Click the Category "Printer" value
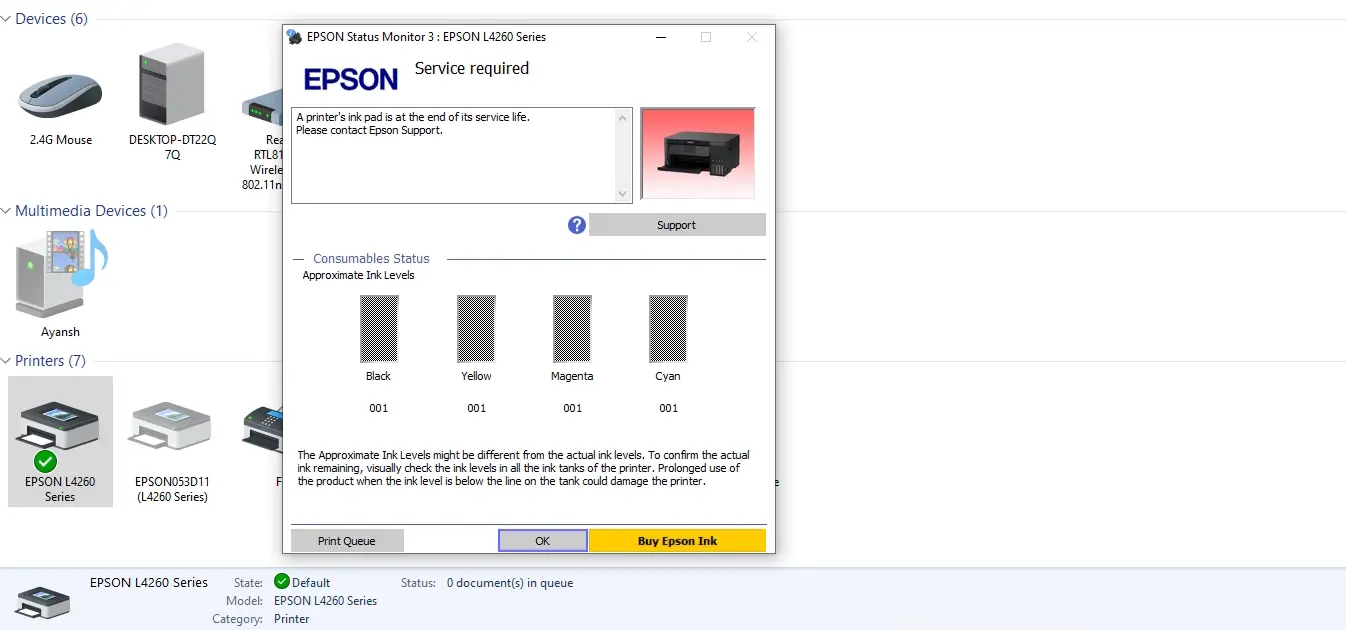 coord(292,619)
